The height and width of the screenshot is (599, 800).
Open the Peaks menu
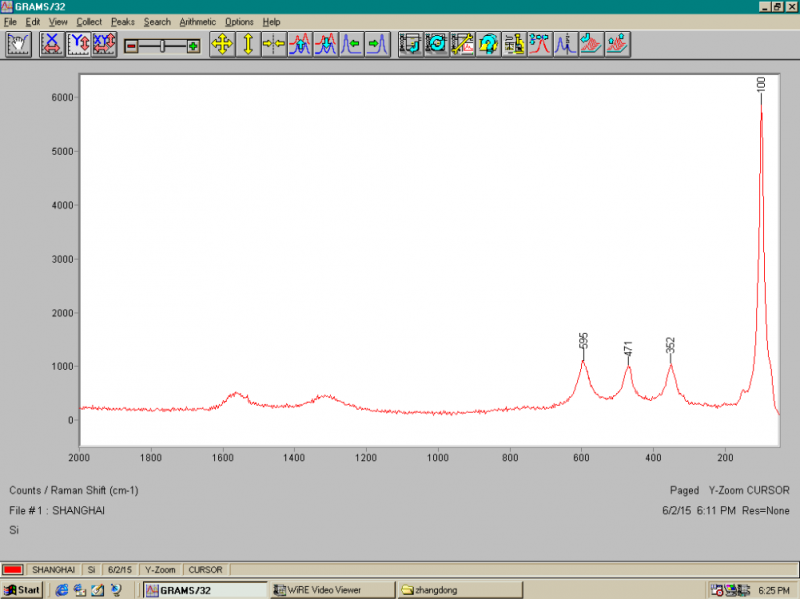pos(123,22)
